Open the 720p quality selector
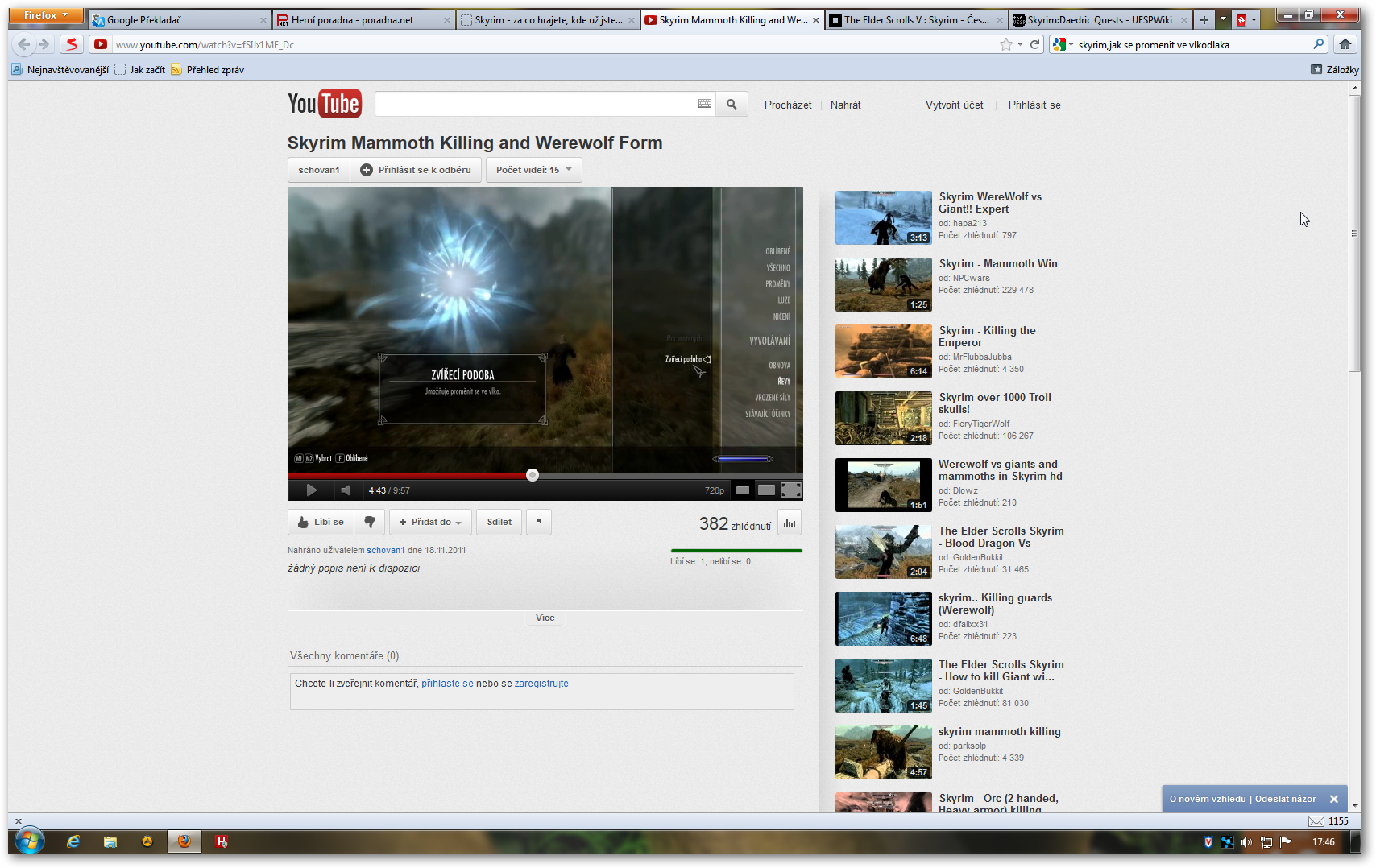The width and height of the screenshot is (1376, 868). click(714, 490)
